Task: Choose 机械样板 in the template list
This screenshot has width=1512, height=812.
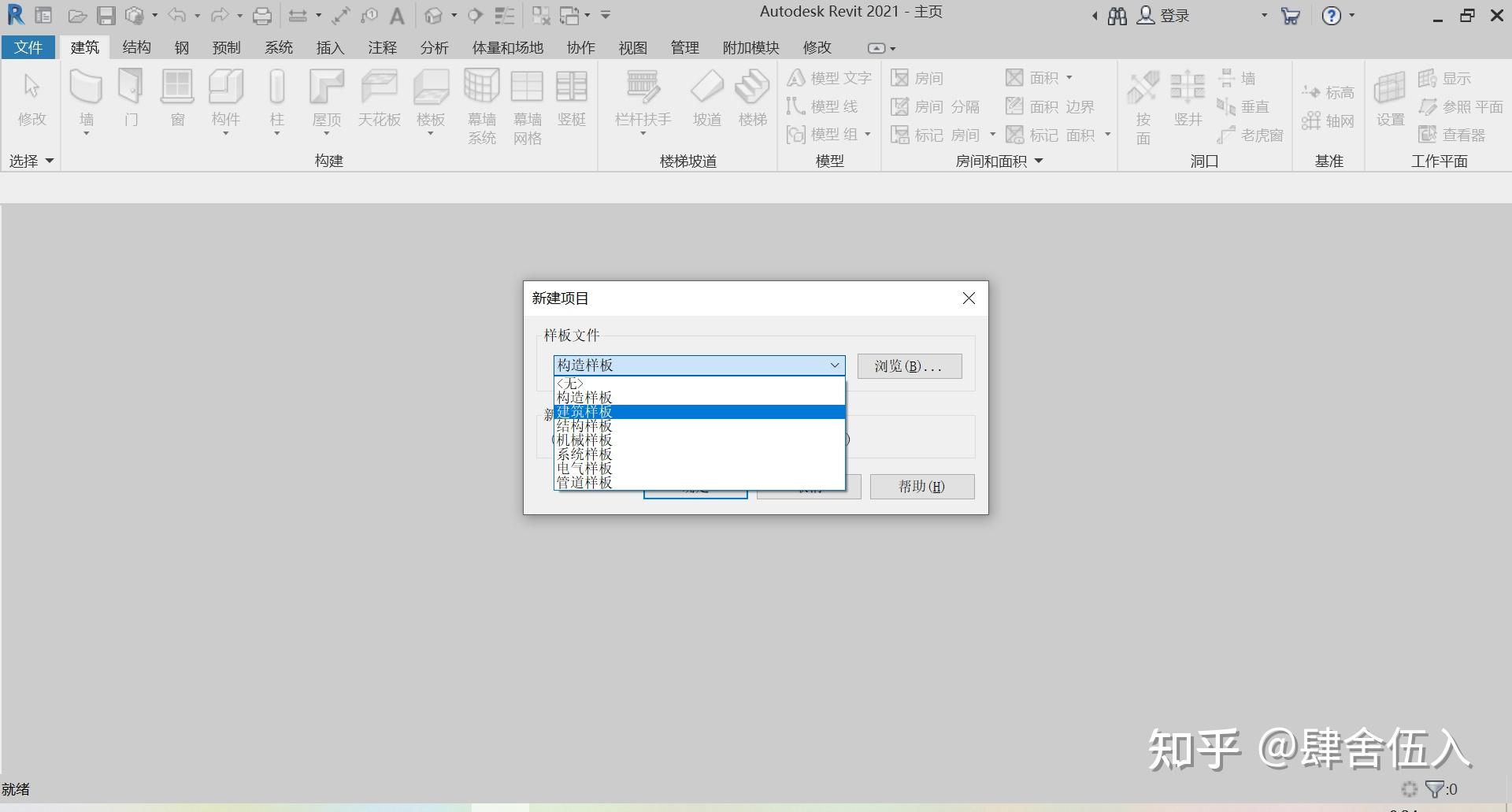Action: click(699, 440)
